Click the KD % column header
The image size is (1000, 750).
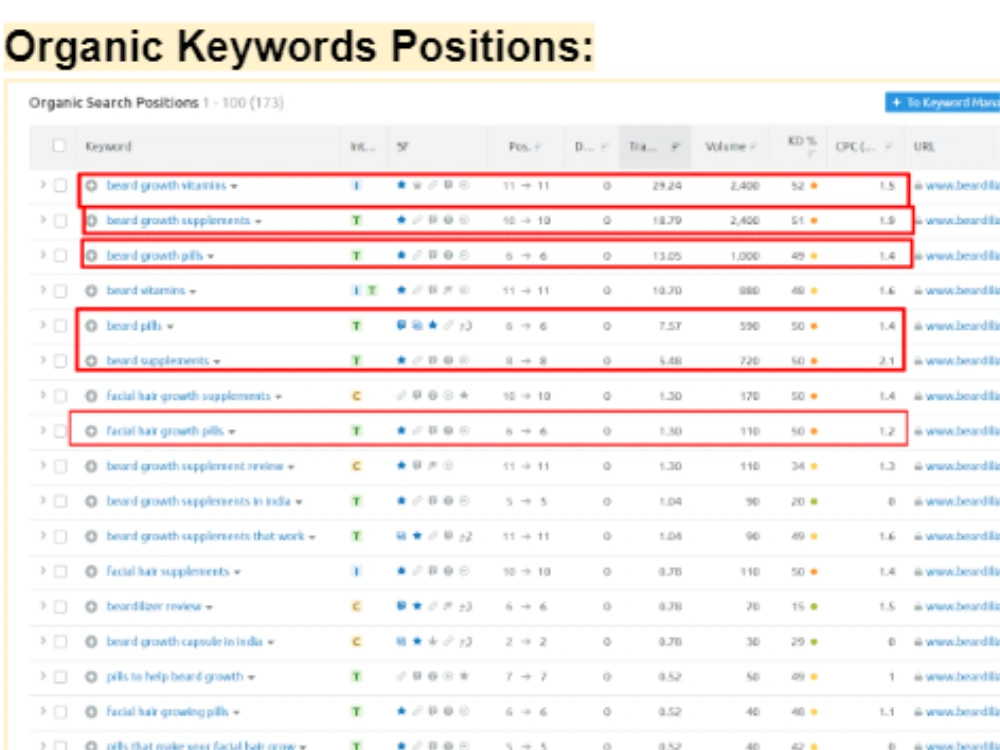(x=802, y=141)
